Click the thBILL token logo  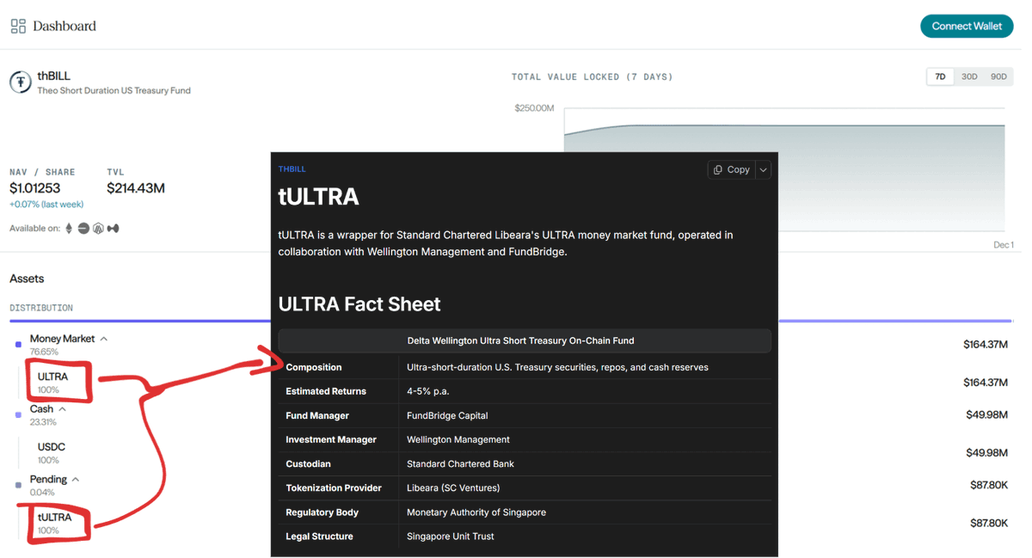(20, 83)
